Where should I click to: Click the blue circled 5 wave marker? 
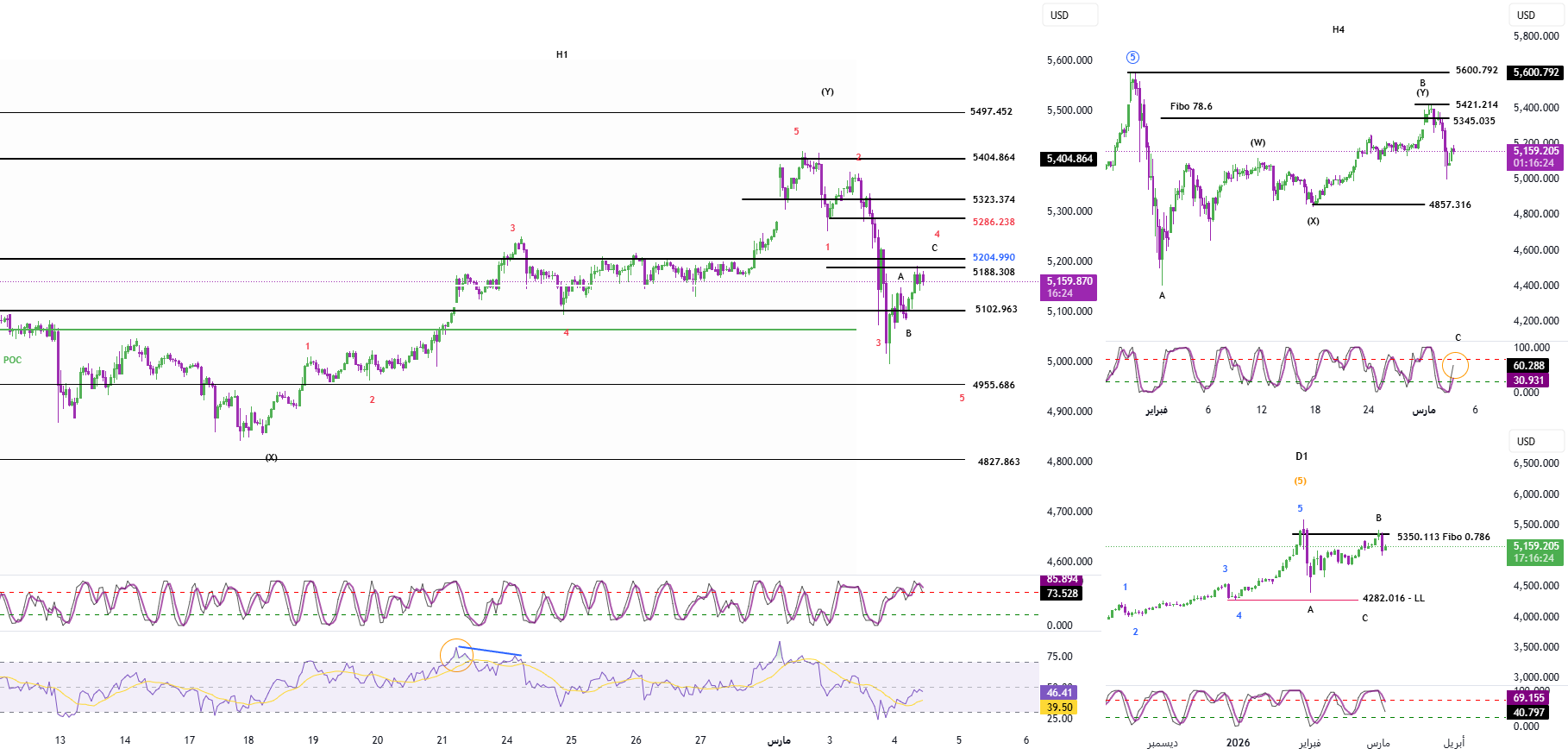click(1132, 57)
